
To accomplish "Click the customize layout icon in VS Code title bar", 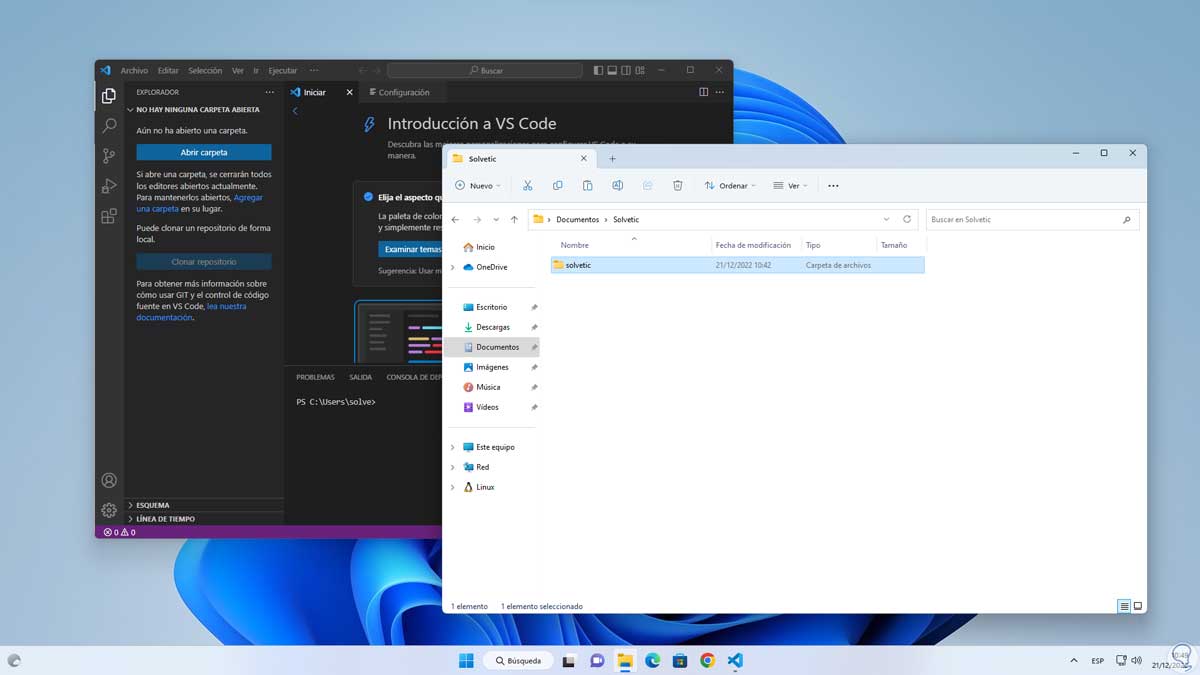I will (641, 70).
